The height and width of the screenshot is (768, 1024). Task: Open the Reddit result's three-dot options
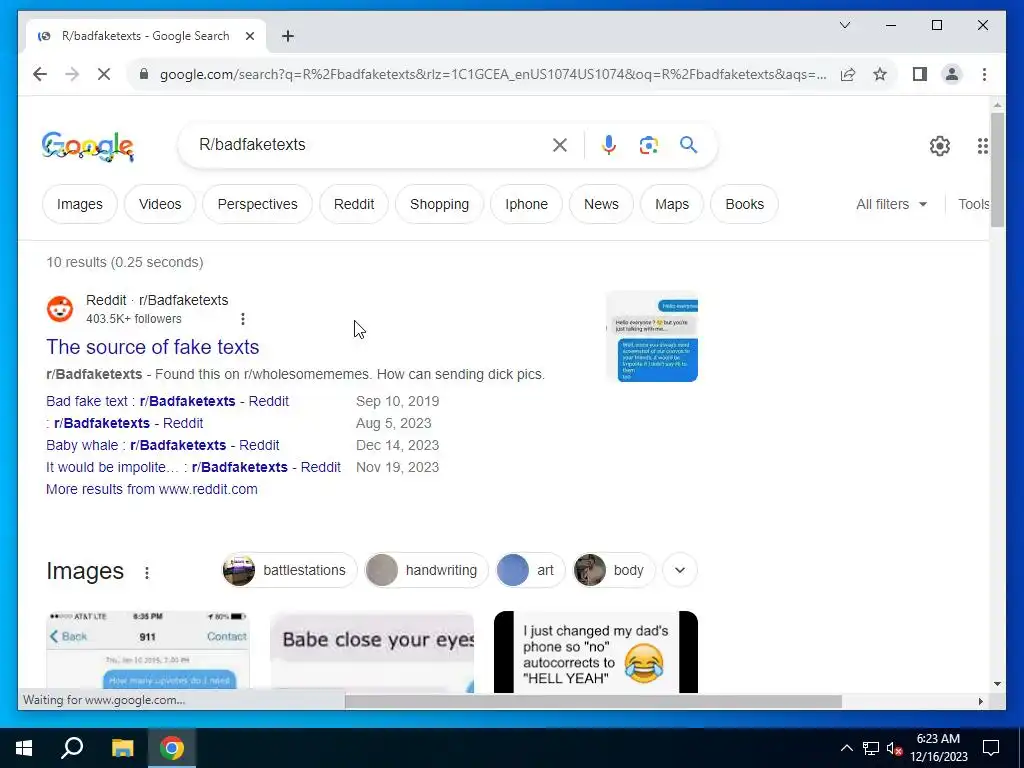pos(243,319)
